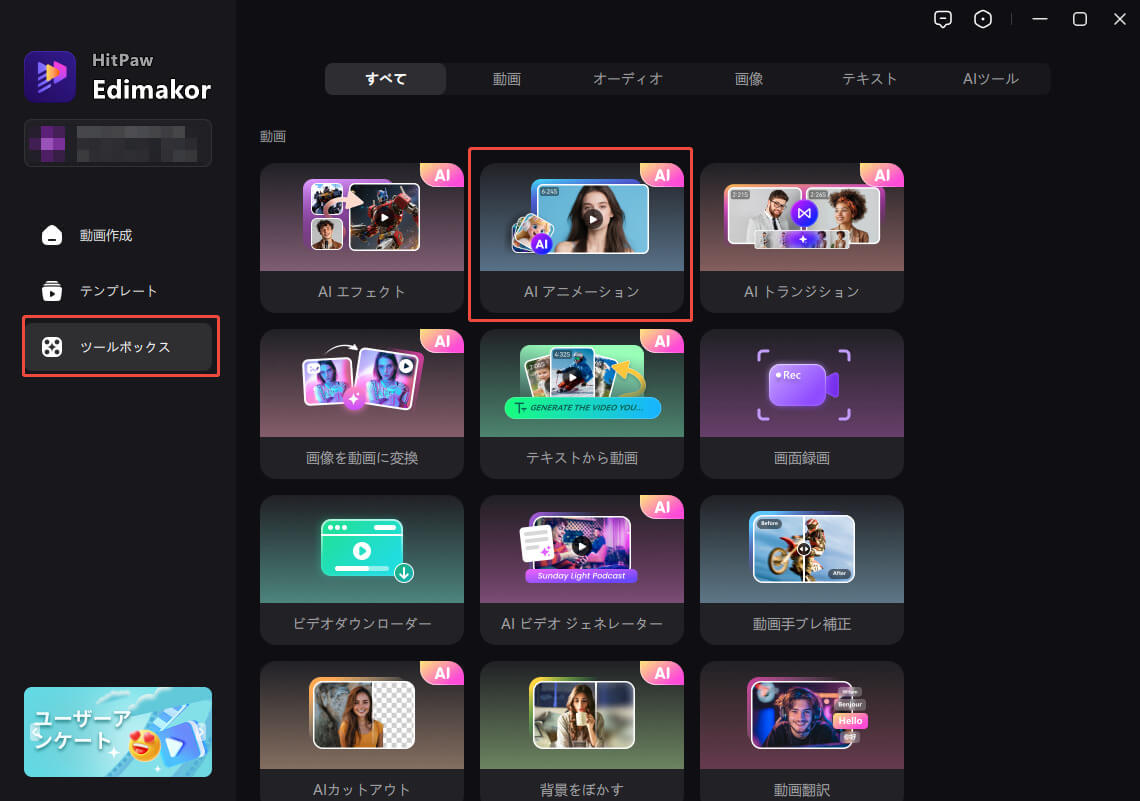Screen dimensions: 1140x801
Task: Open the ビデオダウンローダー tool
Action: [x=361, y=569]
